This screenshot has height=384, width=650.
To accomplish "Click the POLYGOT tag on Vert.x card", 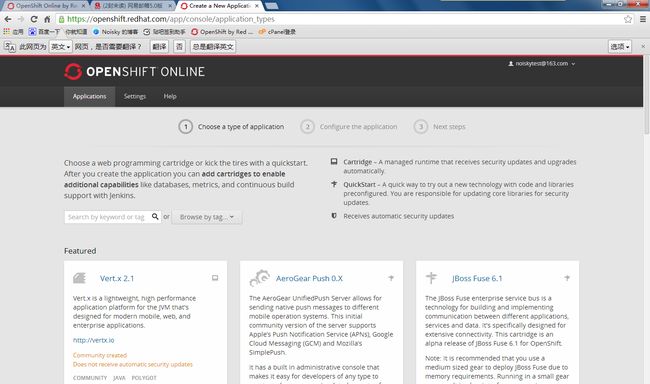I will (x=144, y=378).
